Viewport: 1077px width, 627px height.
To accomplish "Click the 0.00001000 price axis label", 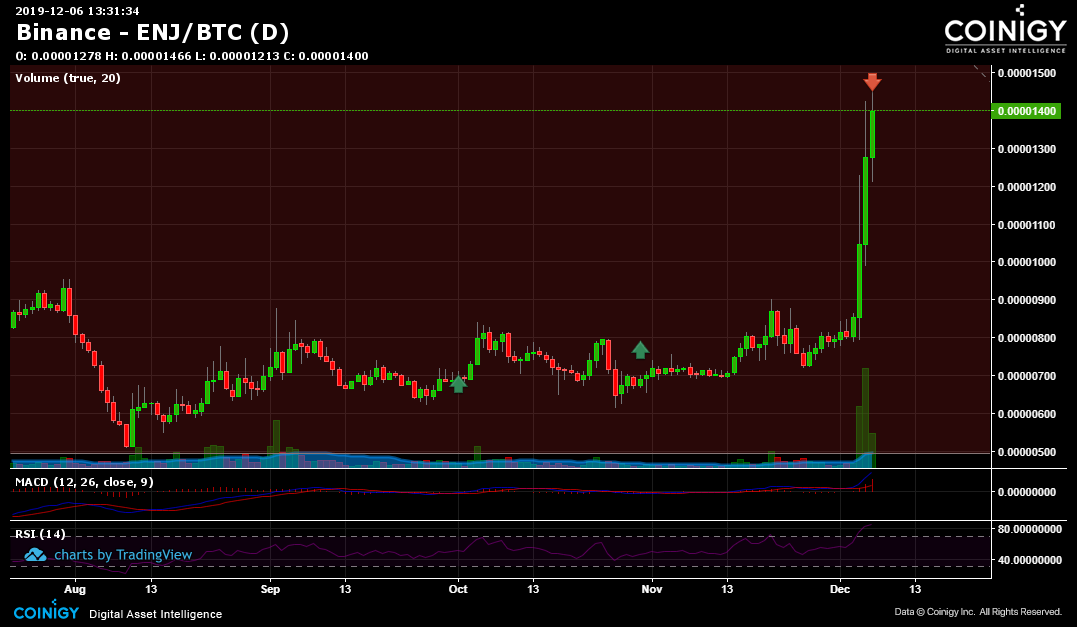I will 1027,262.
